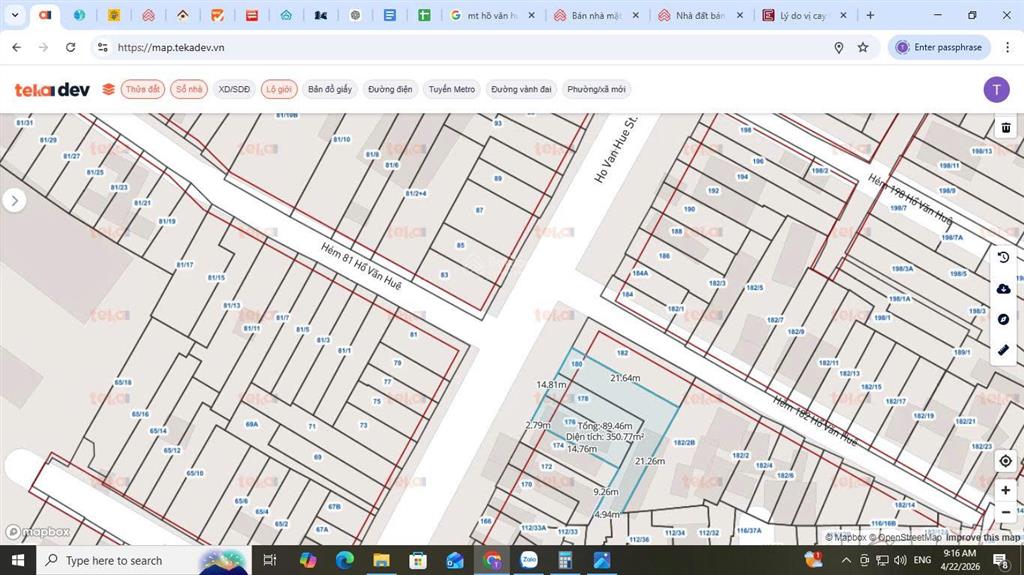Close the 'Lý do vị cay' tab

(843, 15)
